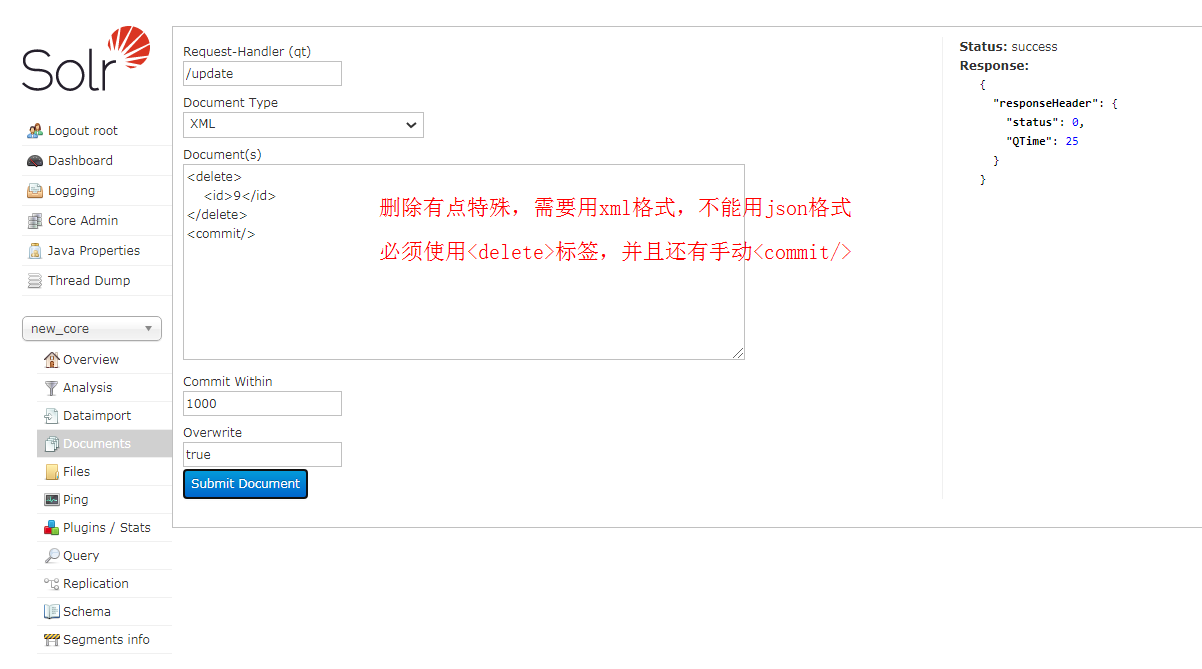Select the Segments info menu item
The height and width of the screenshot is (669, 1202).
pos(104,640)
